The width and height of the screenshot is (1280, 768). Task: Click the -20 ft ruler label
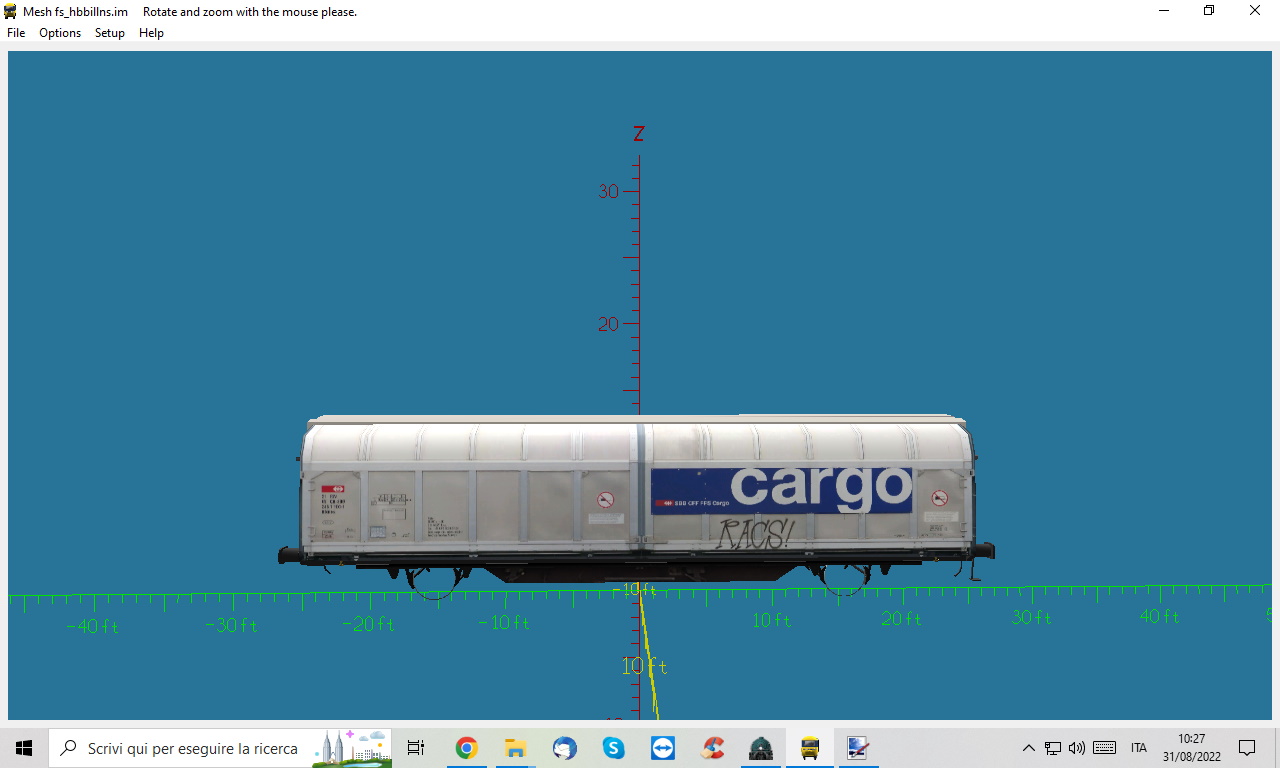click(368, 625)
